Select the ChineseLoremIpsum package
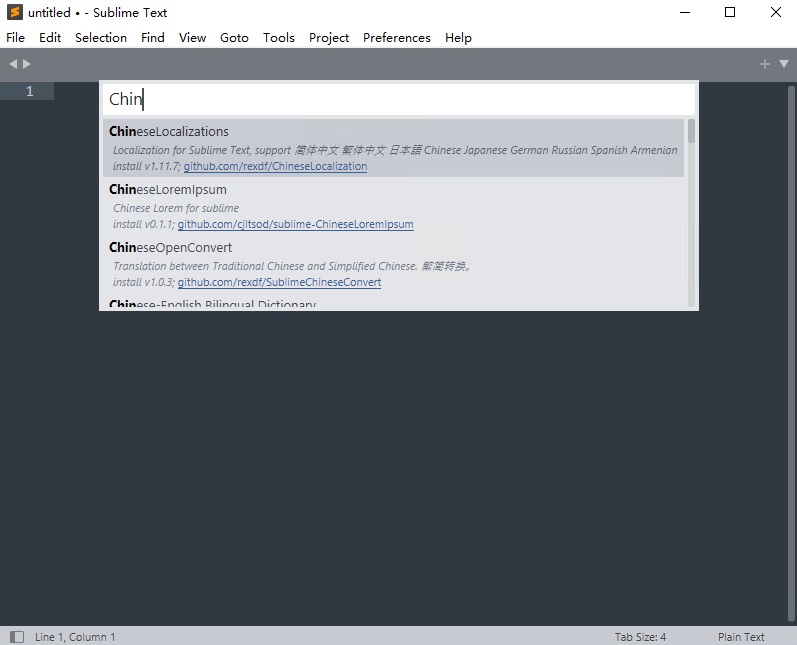This screenshot has width=797, height=645. 393,206
